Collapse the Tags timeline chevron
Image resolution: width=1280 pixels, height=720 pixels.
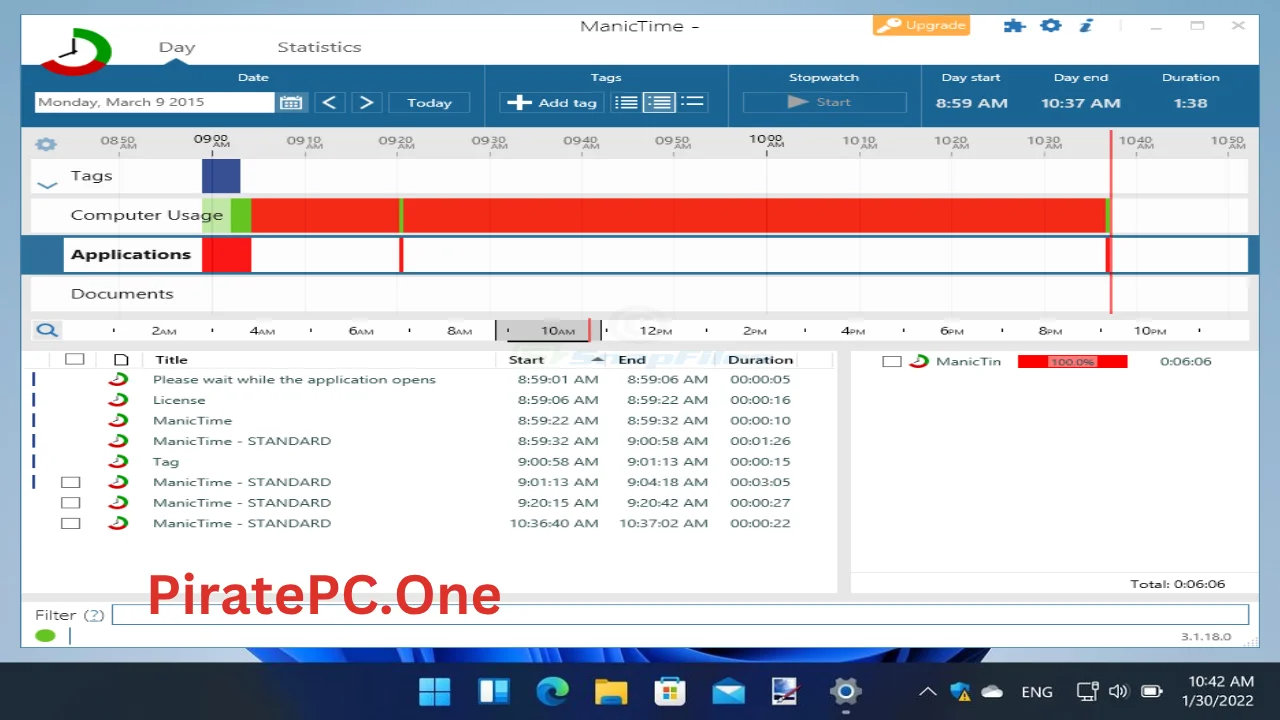[x=47, y=185]
